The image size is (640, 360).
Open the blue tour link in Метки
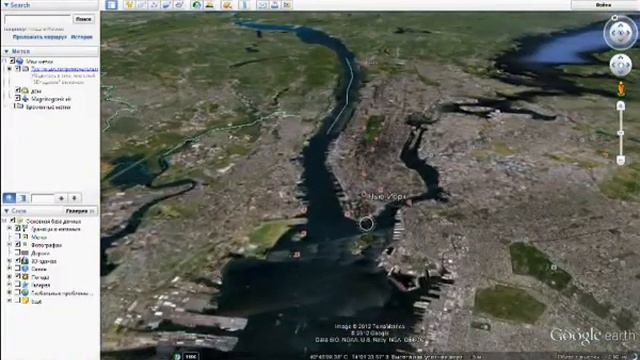[x=64, y=69]
